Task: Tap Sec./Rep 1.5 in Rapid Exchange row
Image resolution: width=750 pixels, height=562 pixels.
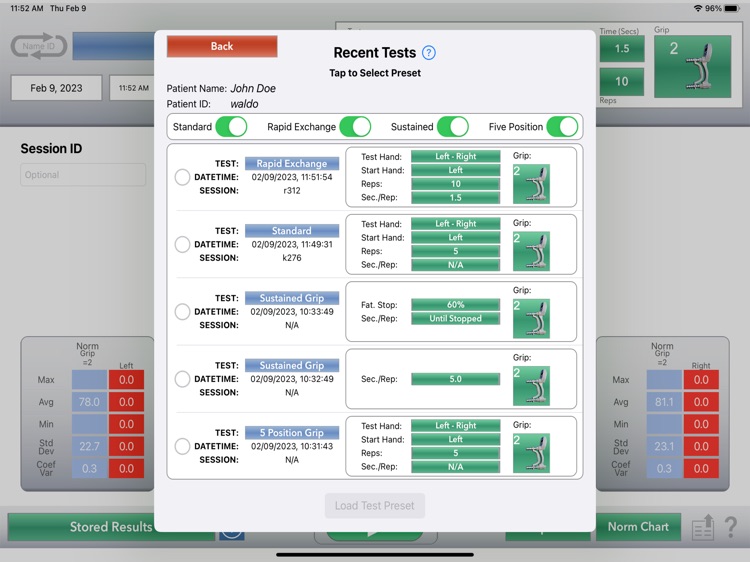Action: point(455,198)
